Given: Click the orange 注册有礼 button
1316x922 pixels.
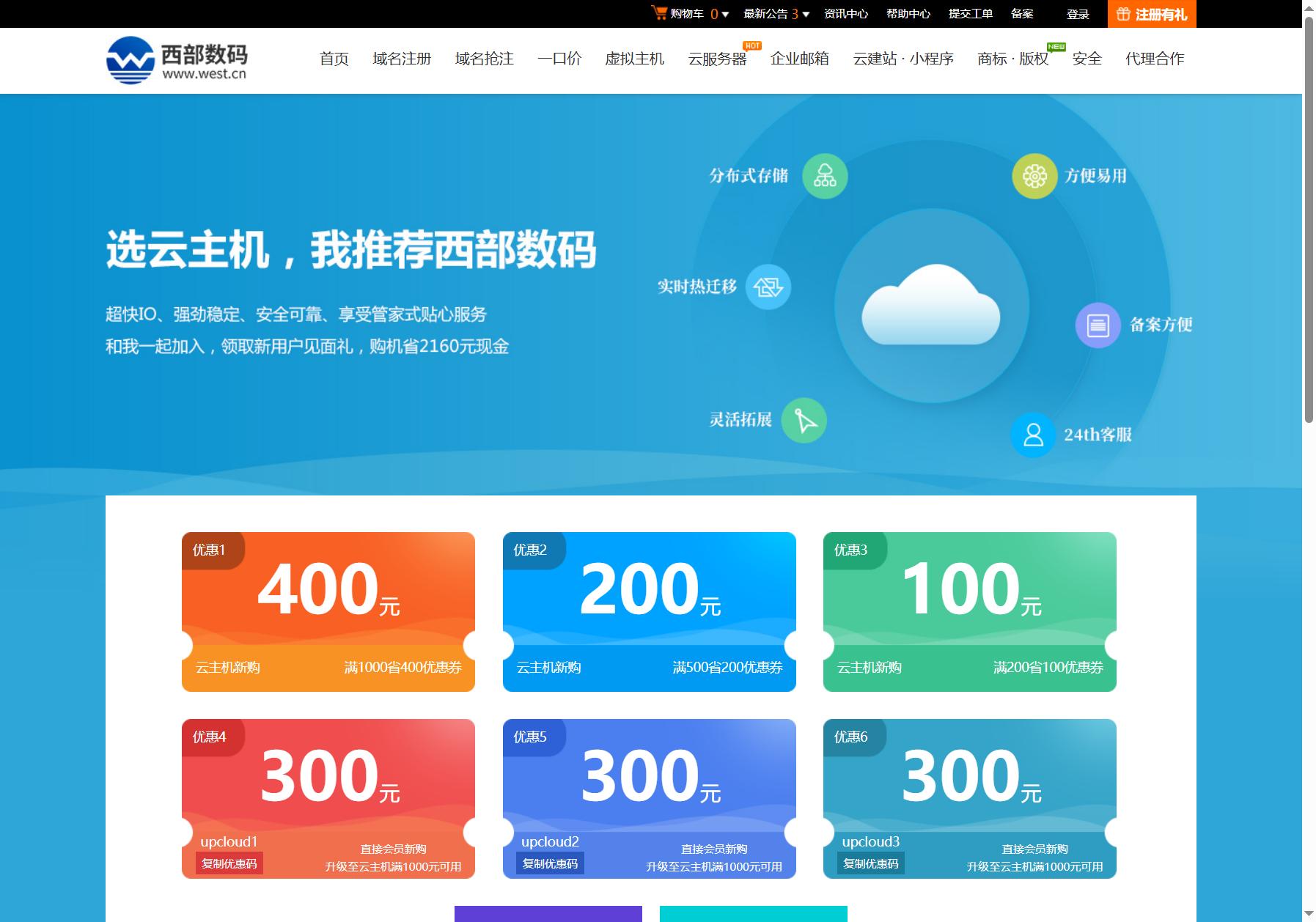Looking at the screenshot, I should point(1152,14).
